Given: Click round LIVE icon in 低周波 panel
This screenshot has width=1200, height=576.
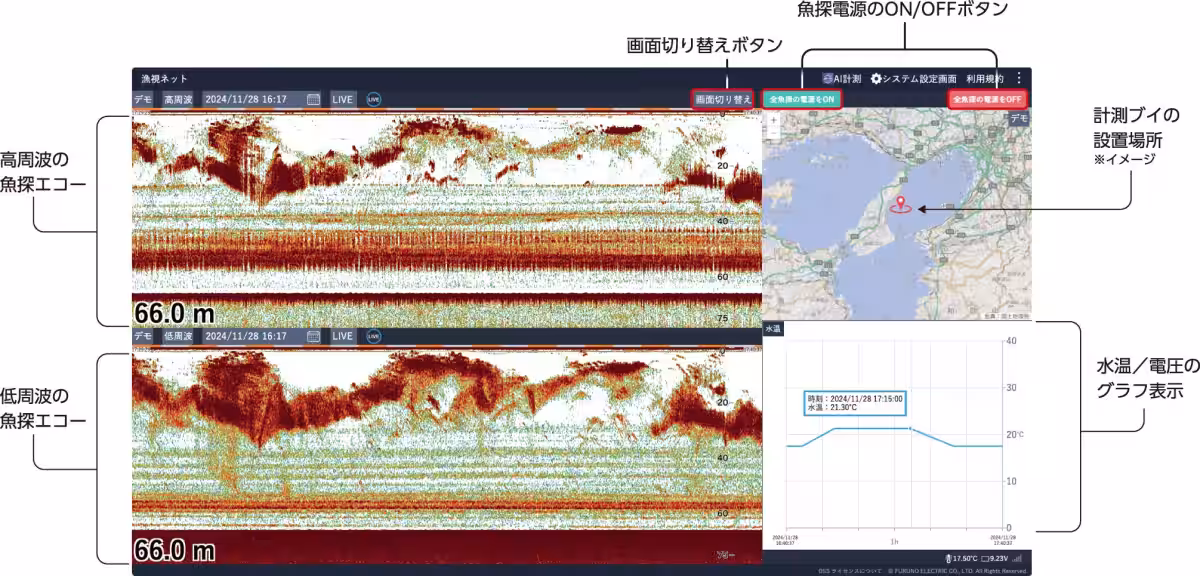Looking at the screenshot, I should coord(374,336).
